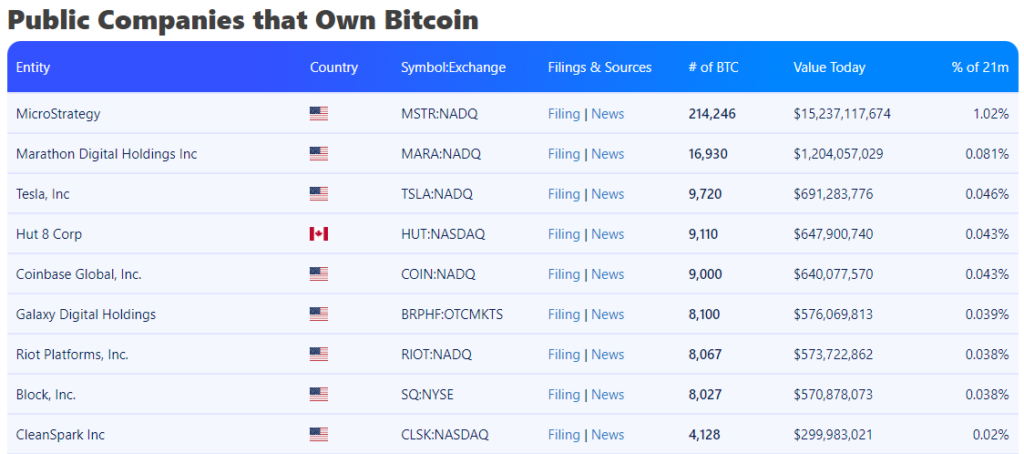The height and width of the screenshot is (454, 1024).
Task: Click the US flag icon in MicroStrategy row
Action: (x=319, y=114)
